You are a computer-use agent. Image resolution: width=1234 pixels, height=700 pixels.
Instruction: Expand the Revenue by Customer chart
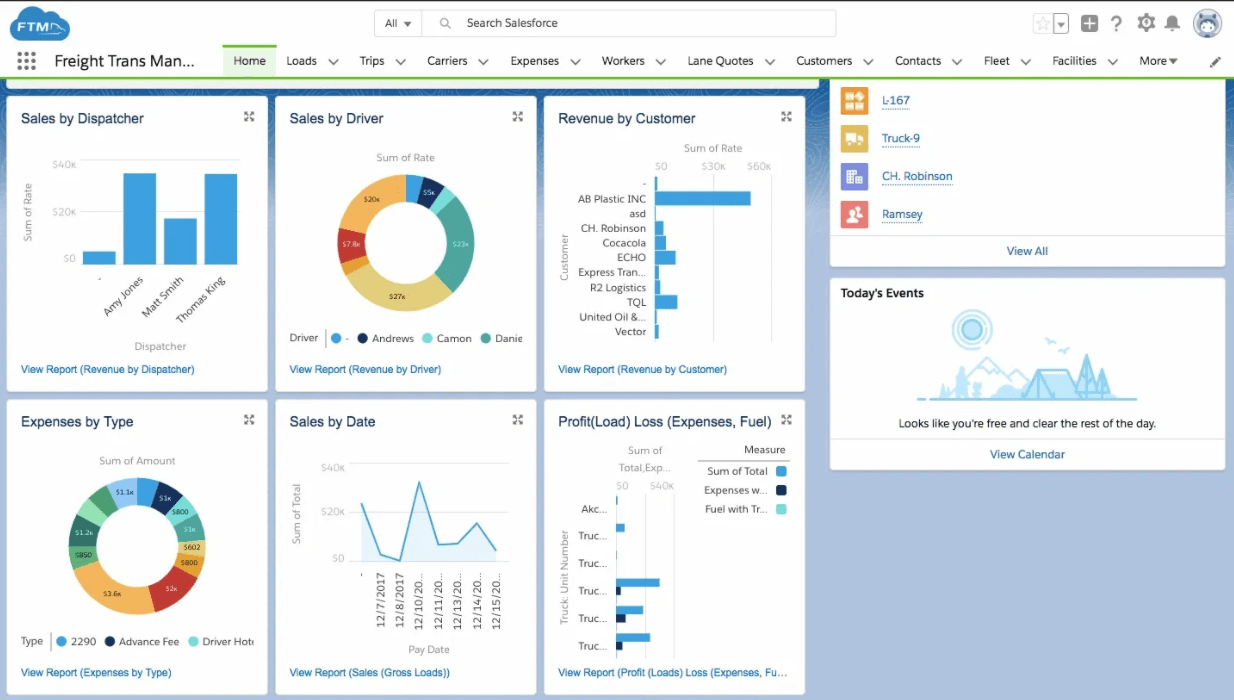(786, 117)
